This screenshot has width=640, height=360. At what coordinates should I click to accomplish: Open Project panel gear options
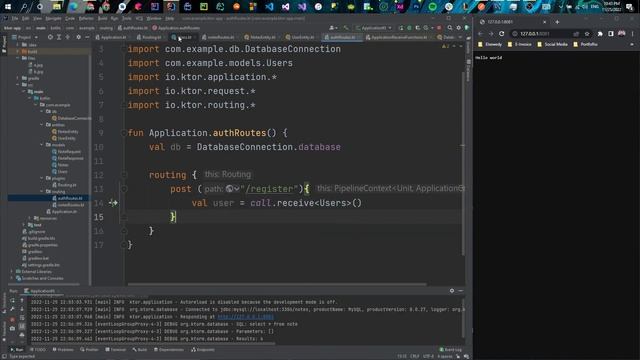(x=78, y=37)
